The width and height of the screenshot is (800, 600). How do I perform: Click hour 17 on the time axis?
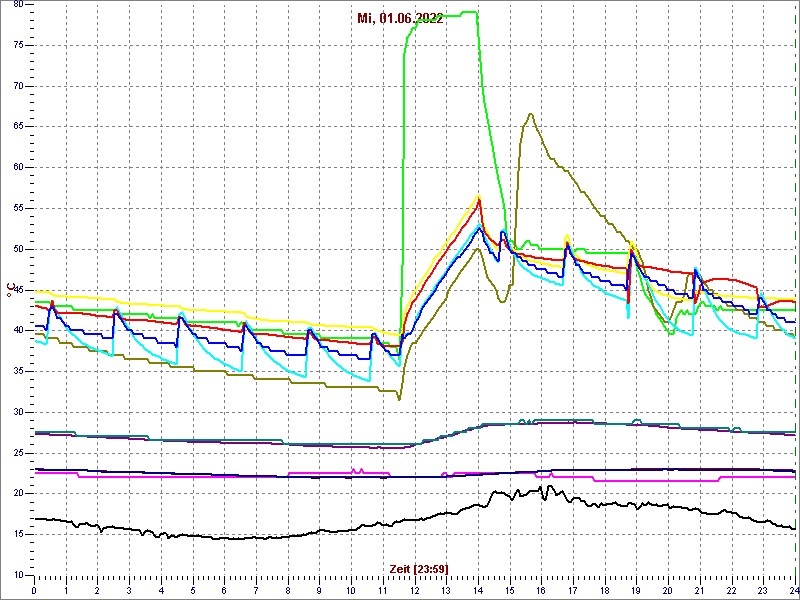(573, 591)
